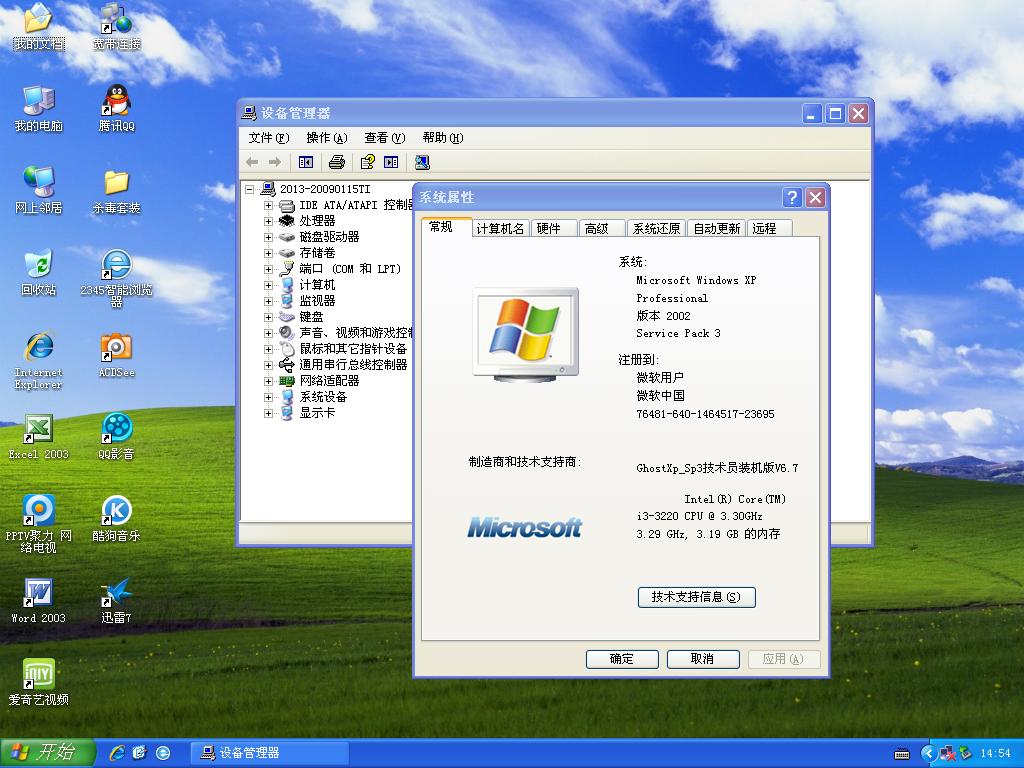The width and height of the screenshot is (1024, 768).
Task: Open the 操作(A) menu
Action: [327, 138]
